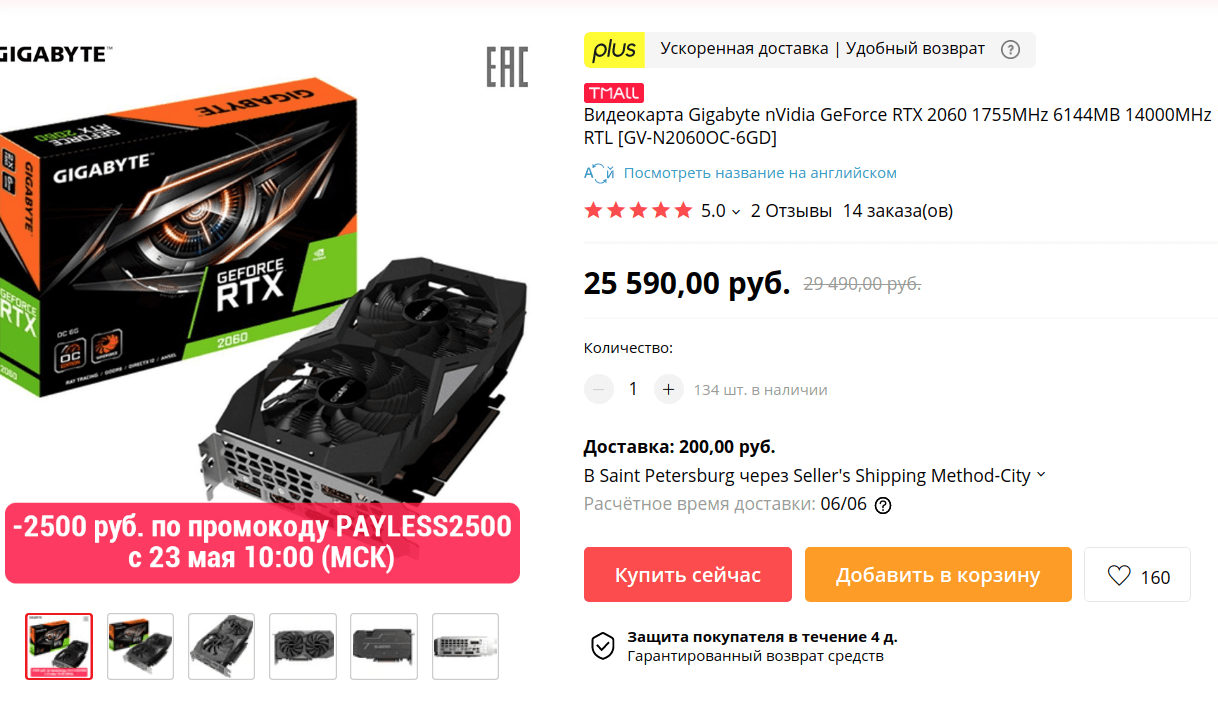Select the thumbnail showing rear ports view
Screen dimensions: 1218x726
(x=465, y=647)
